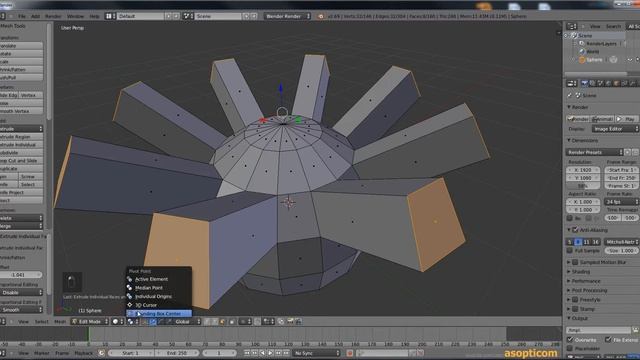Viewport: 640px width, 360px height.
Task: Enable vertex select mode
Action: [207, 322]
